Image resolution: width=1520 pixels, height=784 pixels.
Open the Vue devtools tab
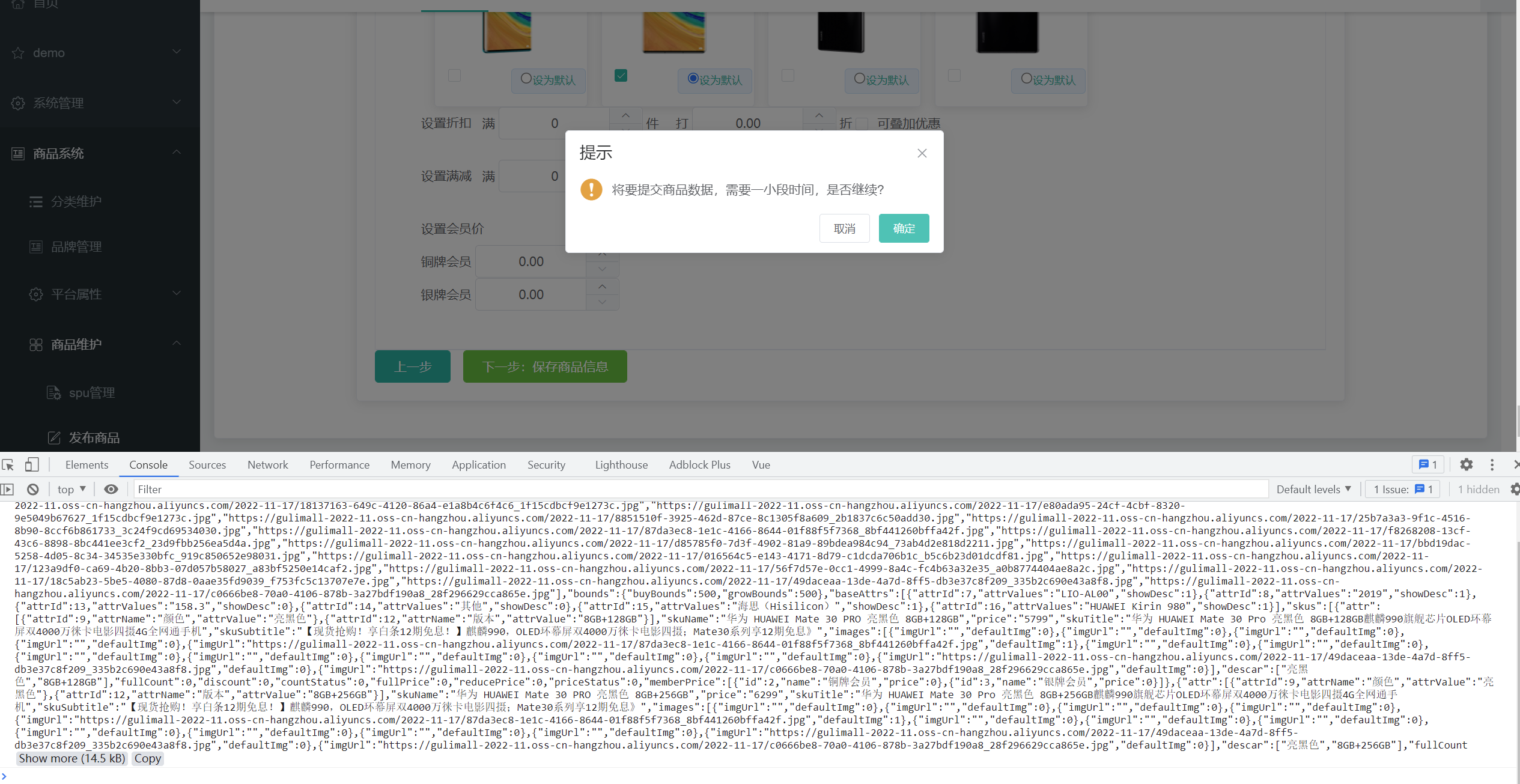[x=761, y=465]
